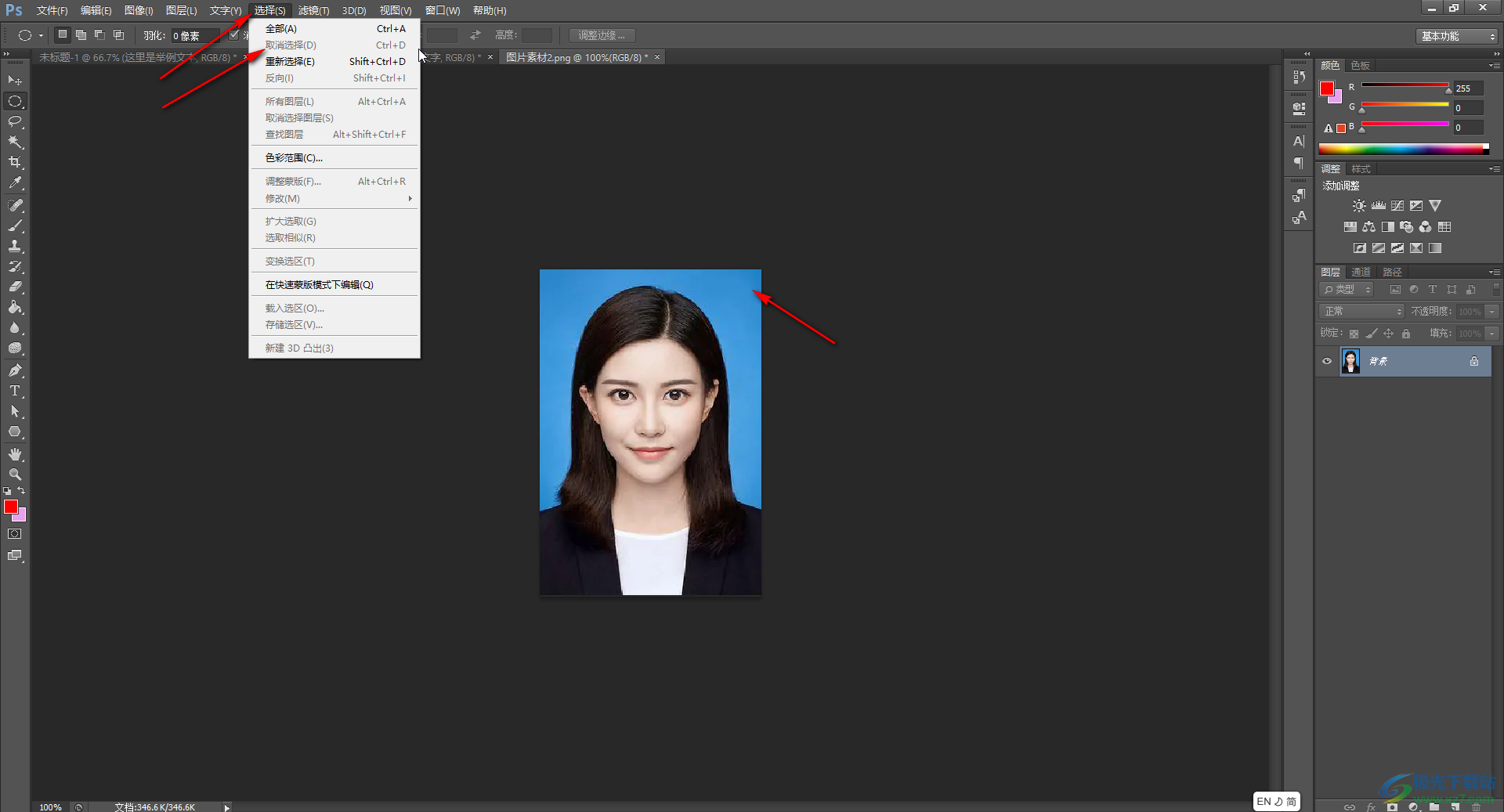Screen dimensions: 1504x812
Task: Select the Magic Wand tool
Action: click(x=15, y=142)
